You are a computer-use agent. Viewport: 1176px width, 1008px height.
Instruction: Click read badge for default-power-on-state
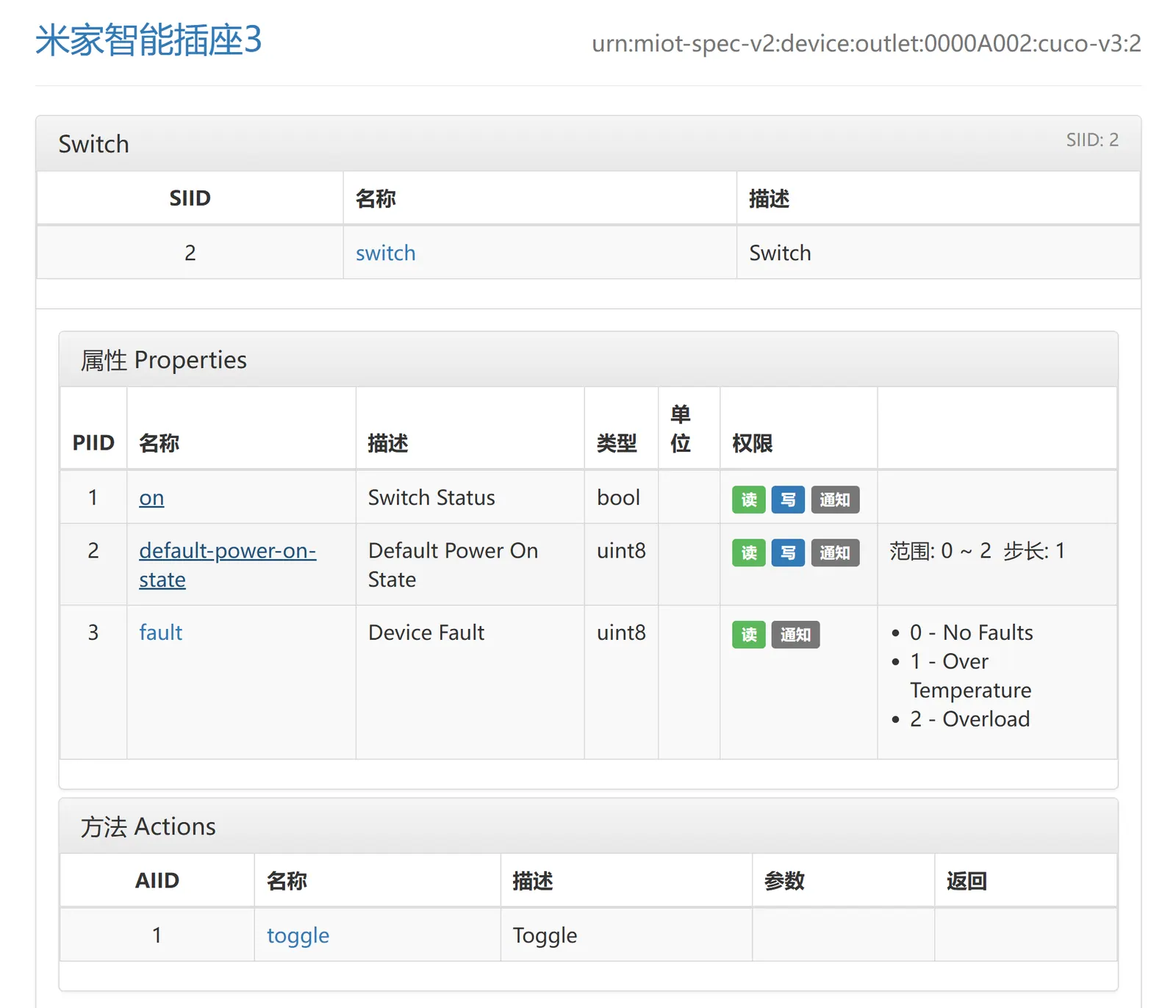[748, 552]
